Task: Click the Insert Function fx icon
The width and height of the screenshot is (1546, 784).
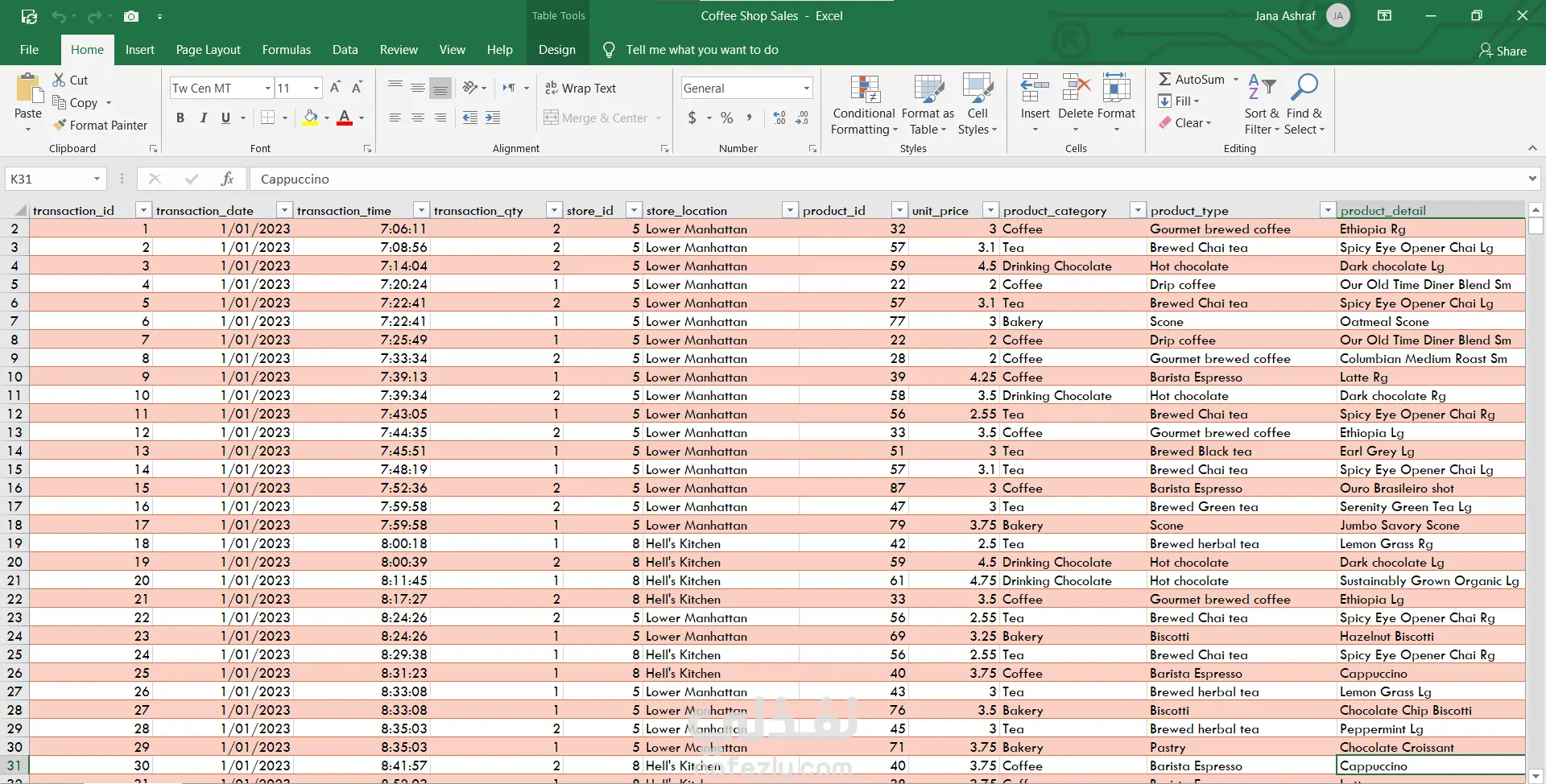Action: tap(228, 179)
